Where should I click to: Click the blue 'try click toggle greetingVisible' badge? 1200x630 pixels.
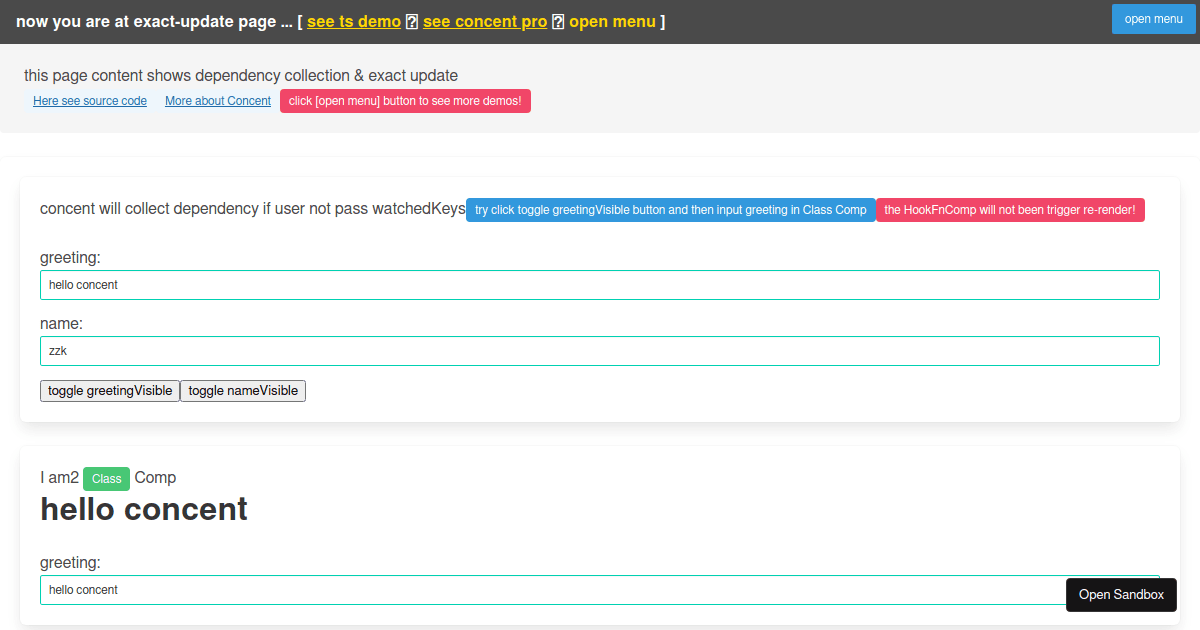[x=671, y=210]
